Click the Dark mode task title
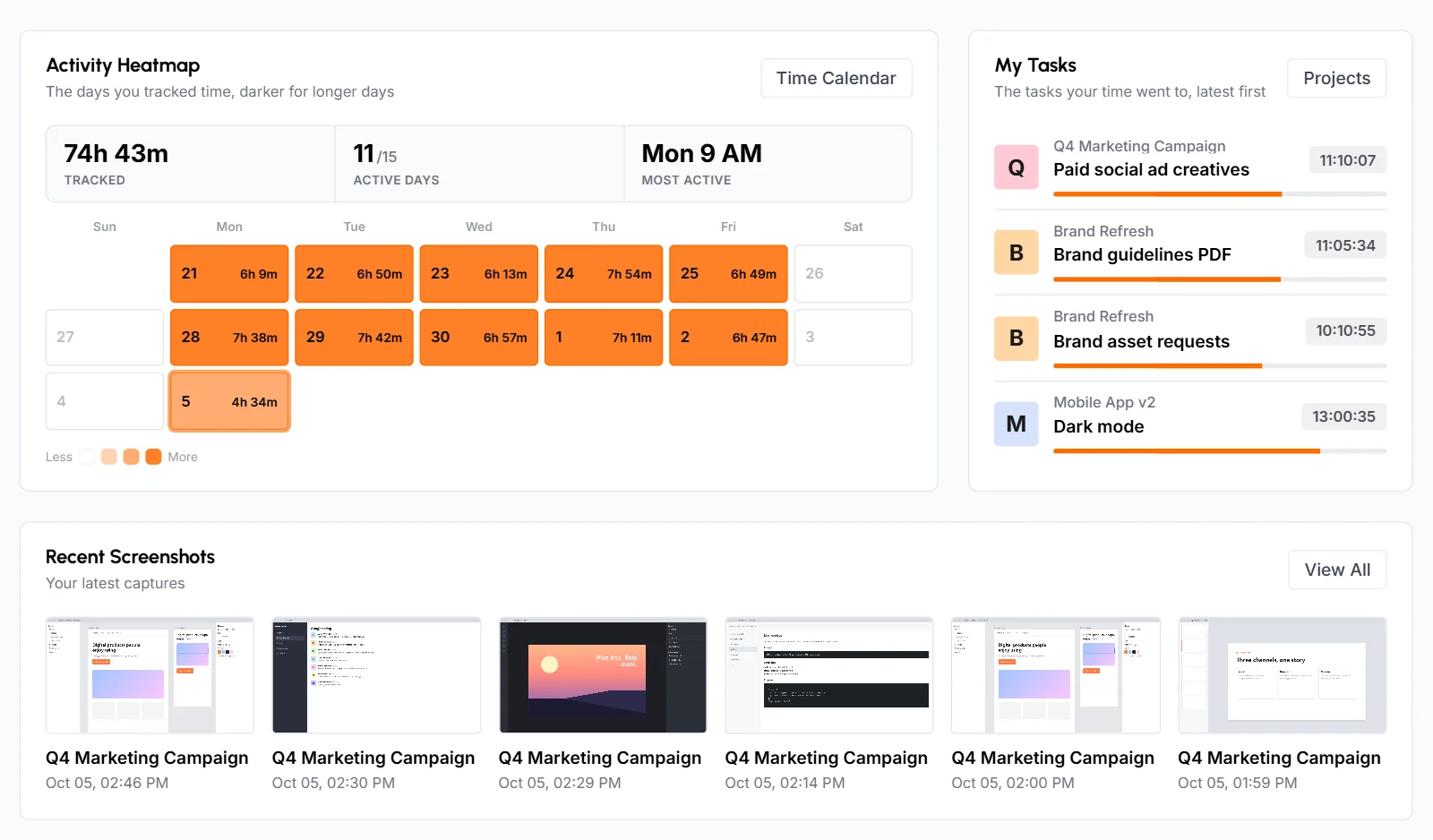This screenshot has height=840, width=1433. (1098, 426)
